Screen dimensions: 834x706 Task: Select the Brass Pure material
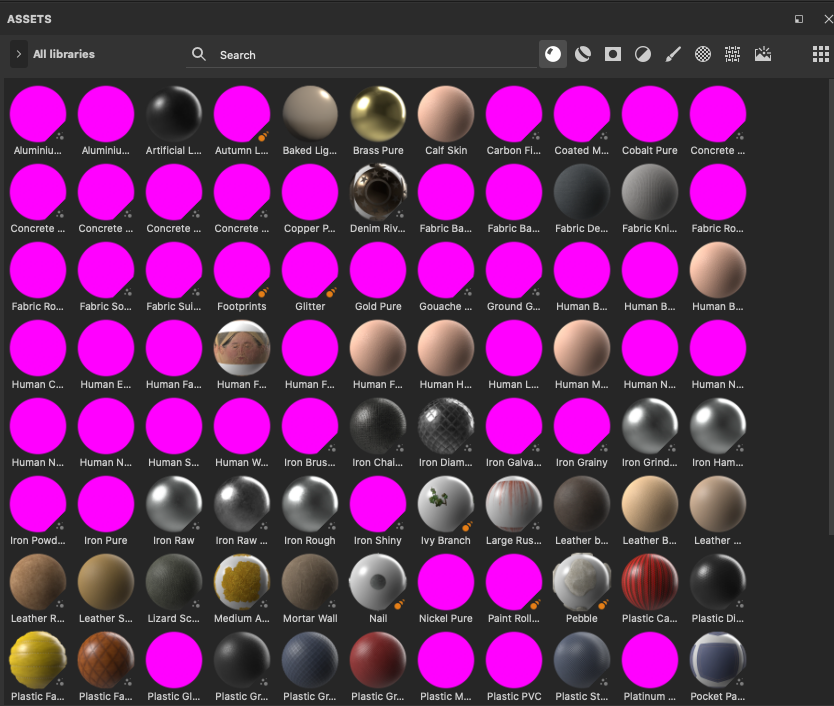pos(377,112)
